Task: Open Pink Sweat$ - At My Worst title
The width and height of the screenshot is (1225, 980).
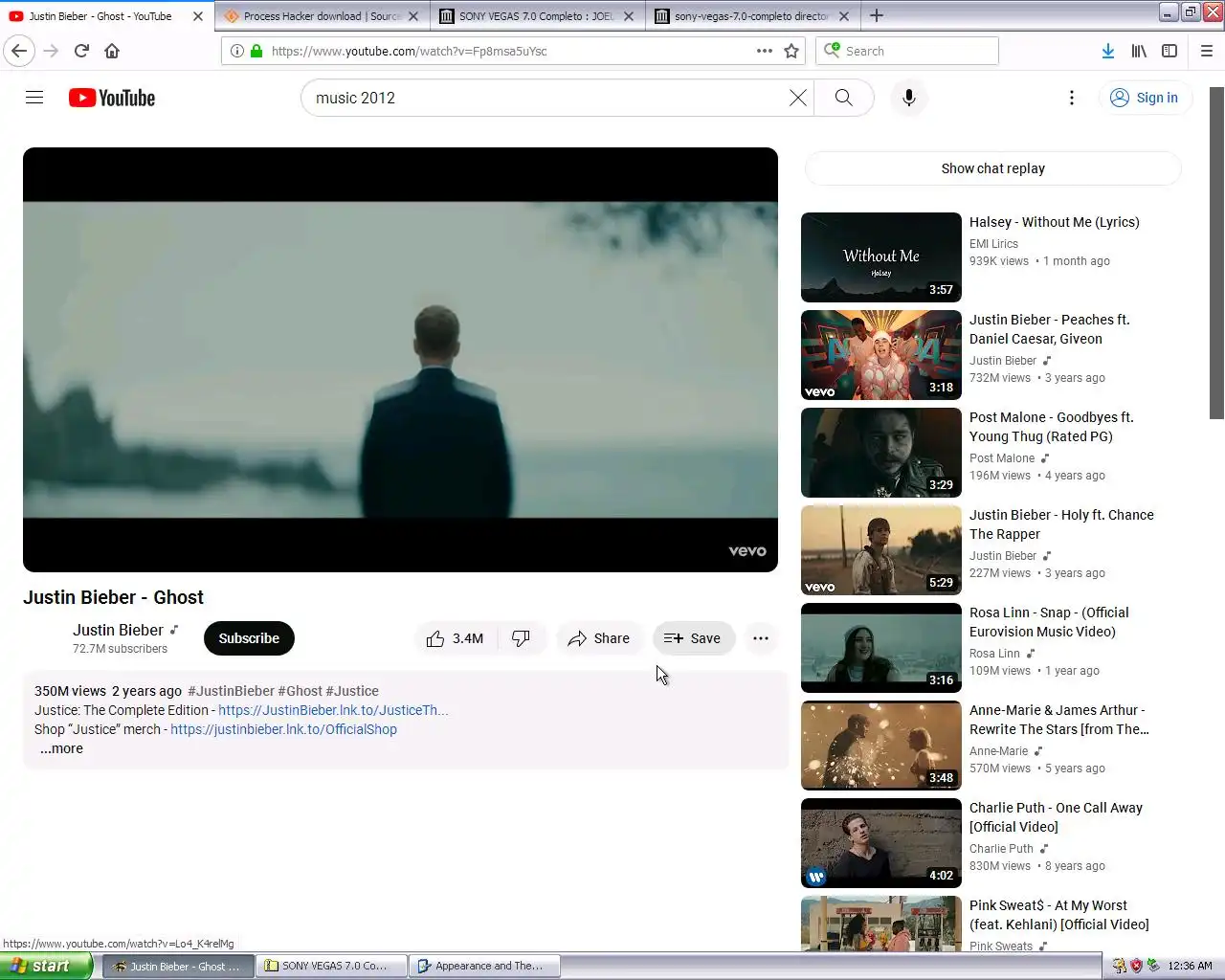Action: (x=1058, y=915)
